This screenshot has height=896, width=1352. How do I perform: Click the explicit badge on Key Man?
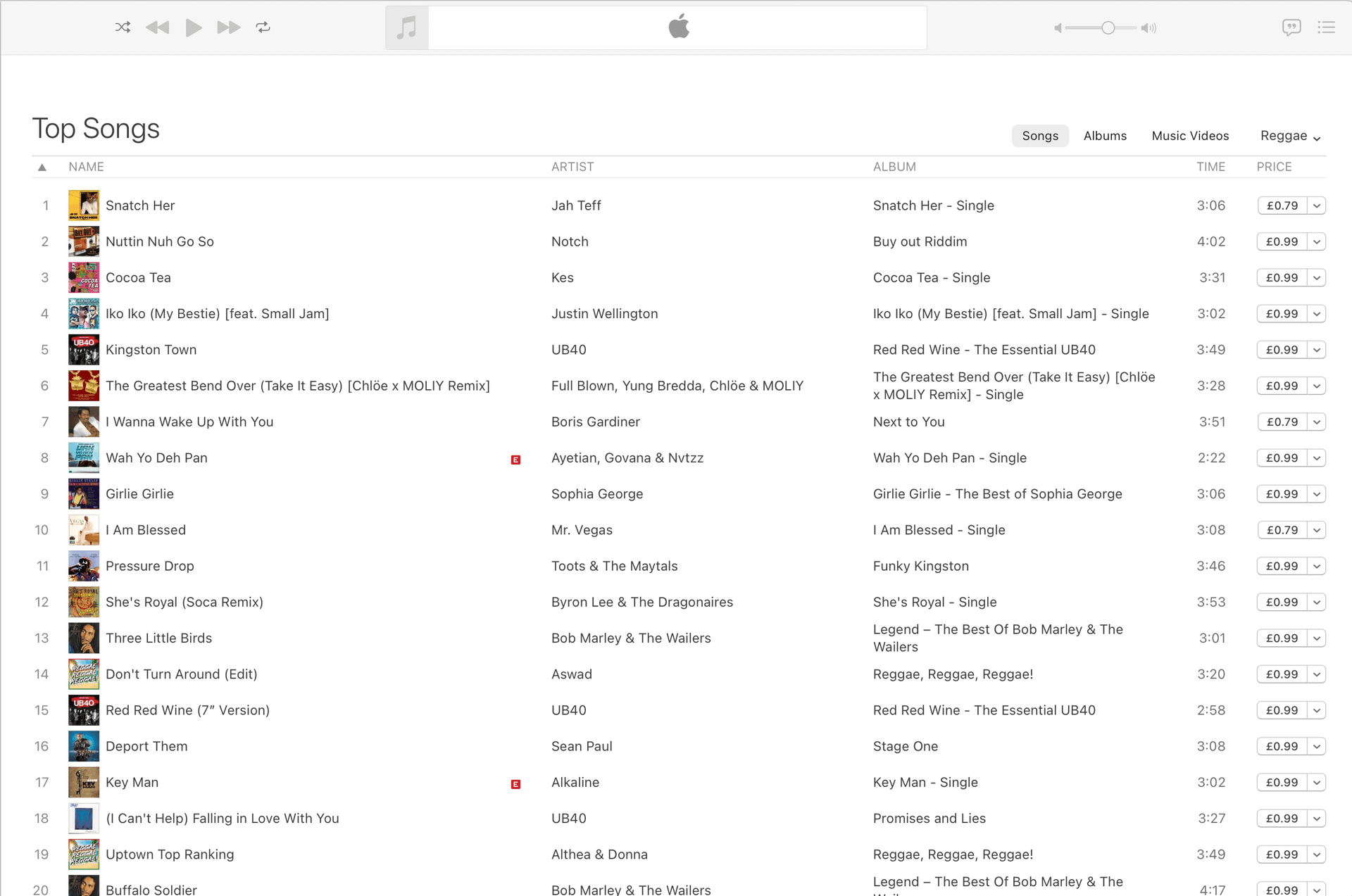[515, 784]
